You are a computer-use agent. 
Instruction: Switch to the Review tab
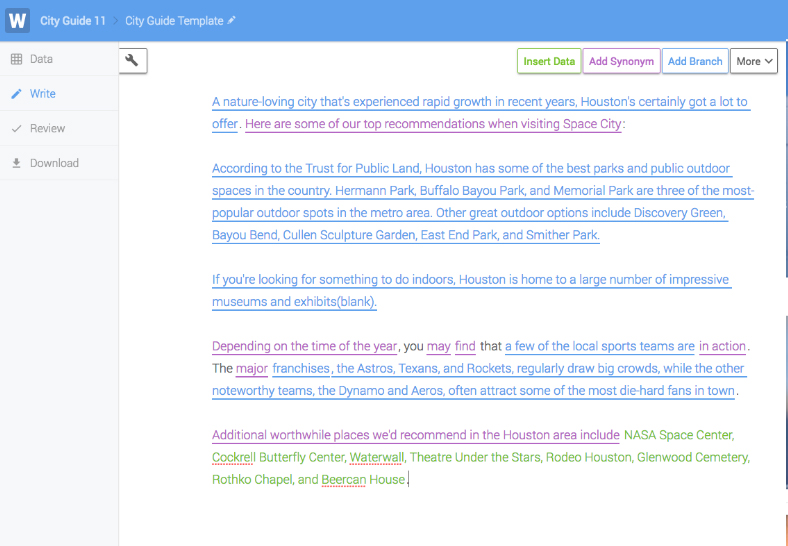pos(47,129)
